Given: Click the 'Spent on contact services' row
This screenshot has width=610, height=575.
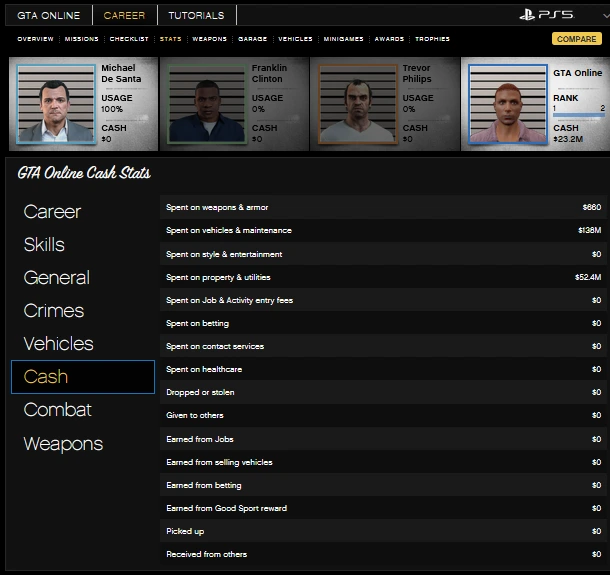Looking at the screenshot, I should 383,346.
